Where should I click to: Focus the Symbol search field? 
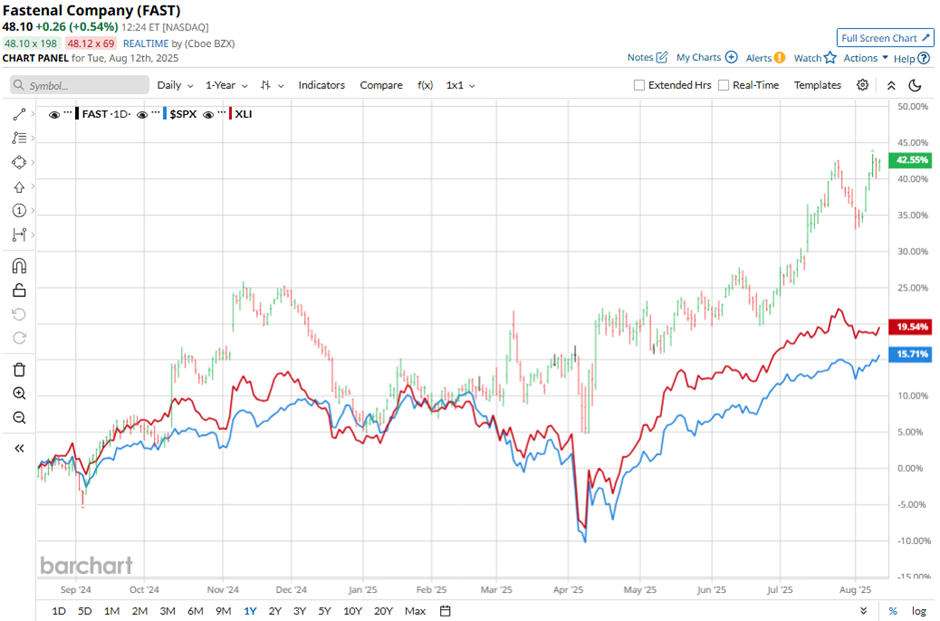80,85
